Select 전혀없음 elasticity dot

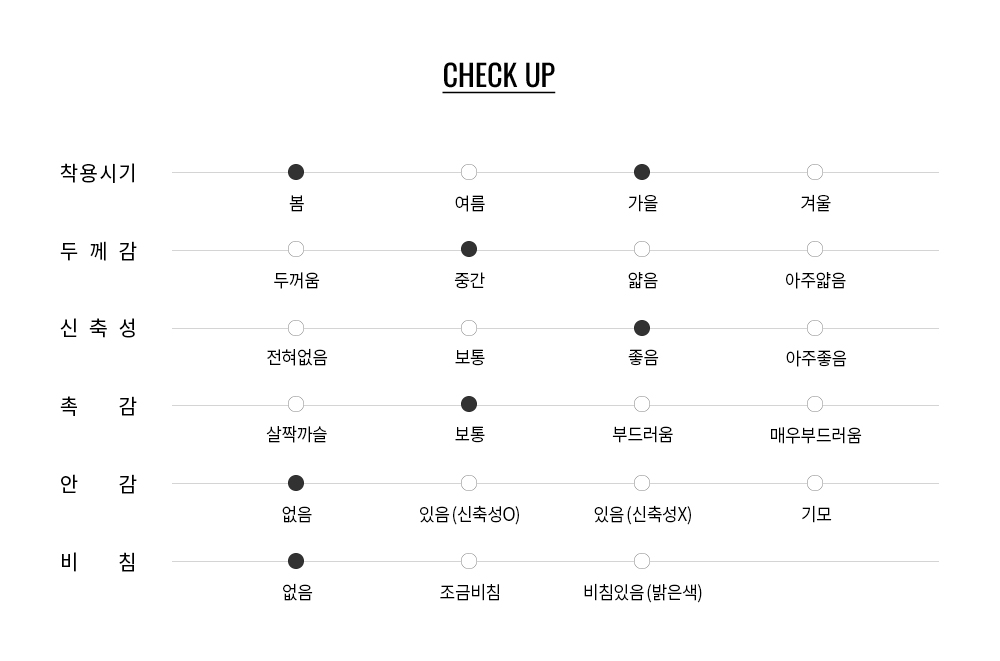tap(296, 328)
